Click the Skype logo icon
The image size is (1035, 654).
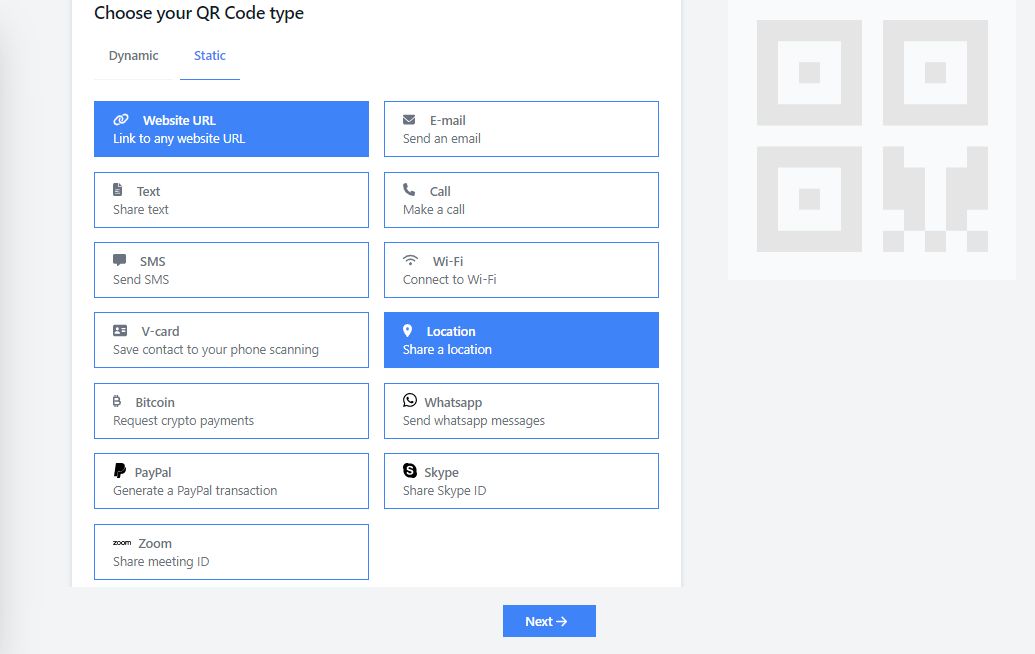click(410, 471)
